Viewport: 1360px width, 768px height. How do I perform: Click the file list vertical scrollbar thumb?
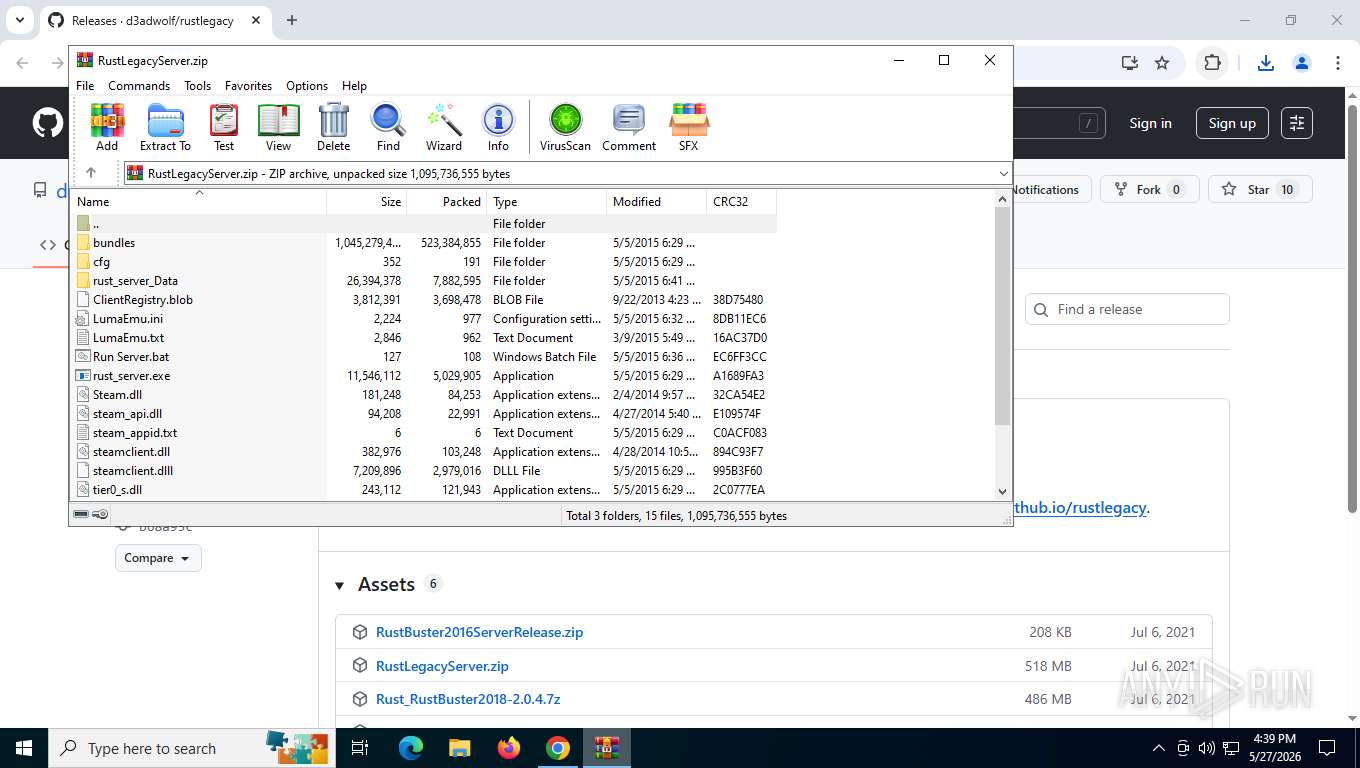(x=1003, y=316)
